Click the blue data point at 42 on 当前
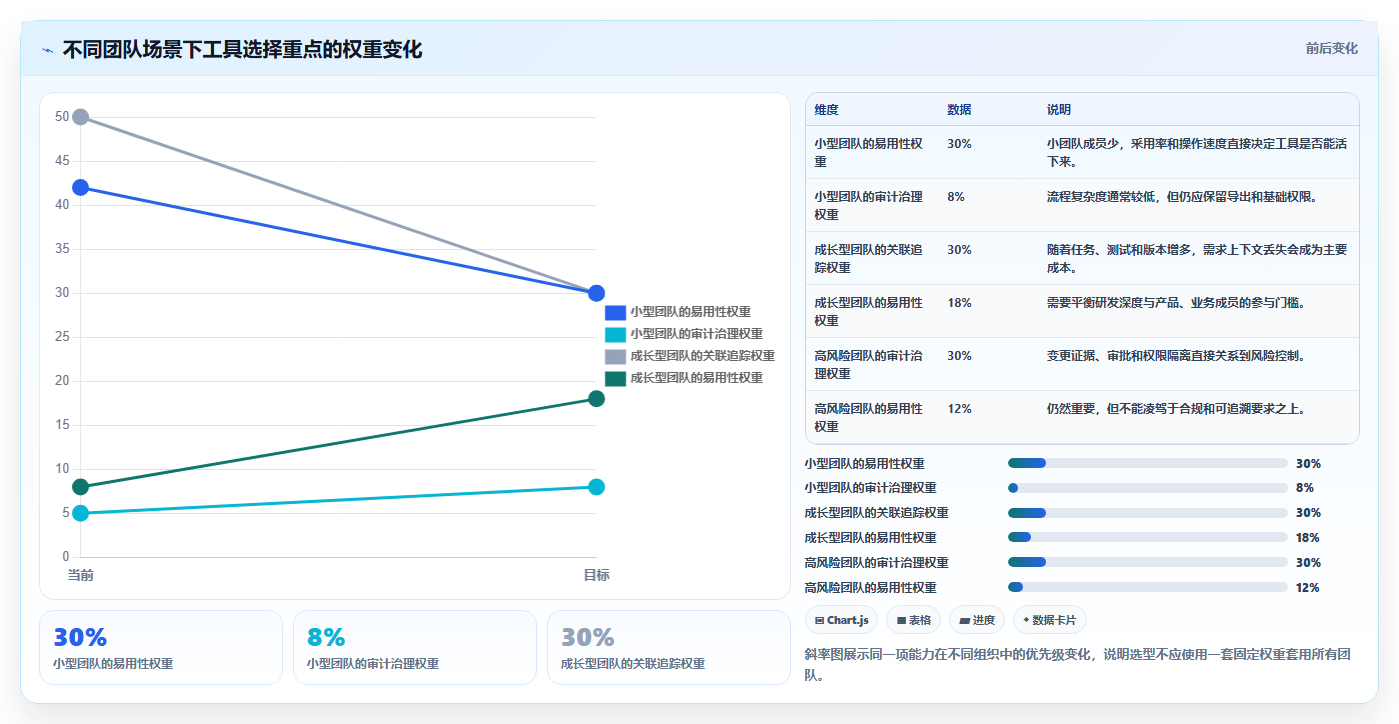The width and height of the screenshot is (1399, 724). [80, 187]
